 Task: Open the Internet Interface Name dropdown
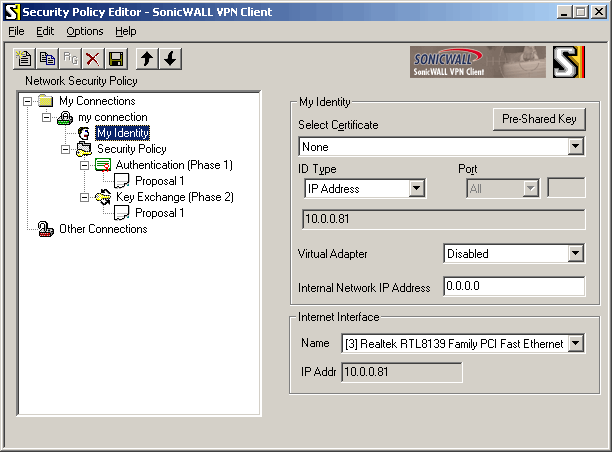(x=576, y=344)
